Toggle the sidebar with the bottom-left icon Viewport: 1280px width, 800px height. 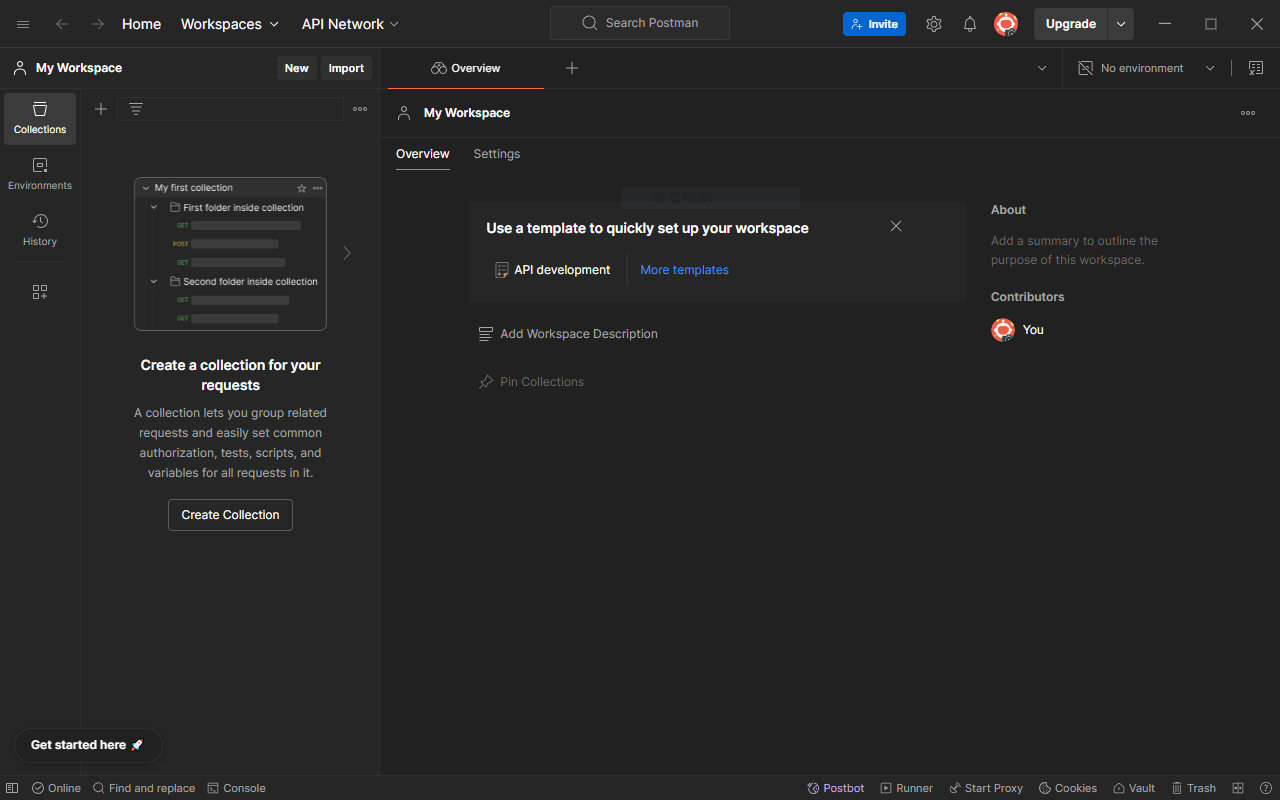point(12,788)
